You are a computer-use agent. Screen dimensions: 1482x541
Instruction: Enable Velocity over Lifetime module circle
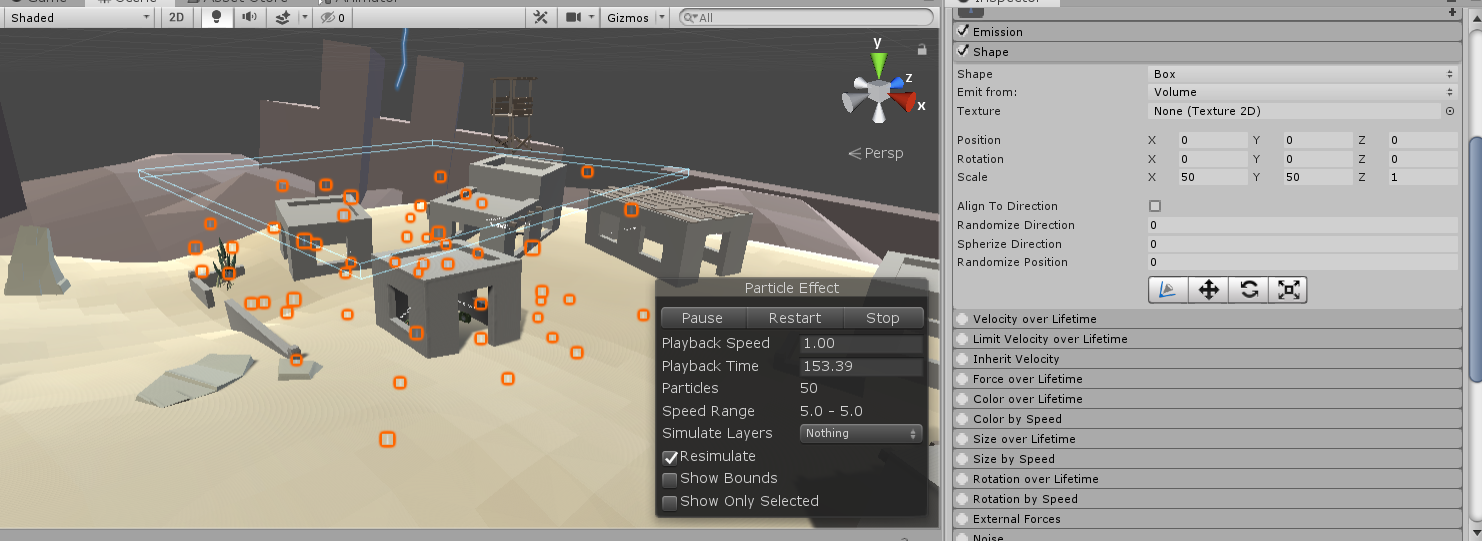(x=962, y=319)
